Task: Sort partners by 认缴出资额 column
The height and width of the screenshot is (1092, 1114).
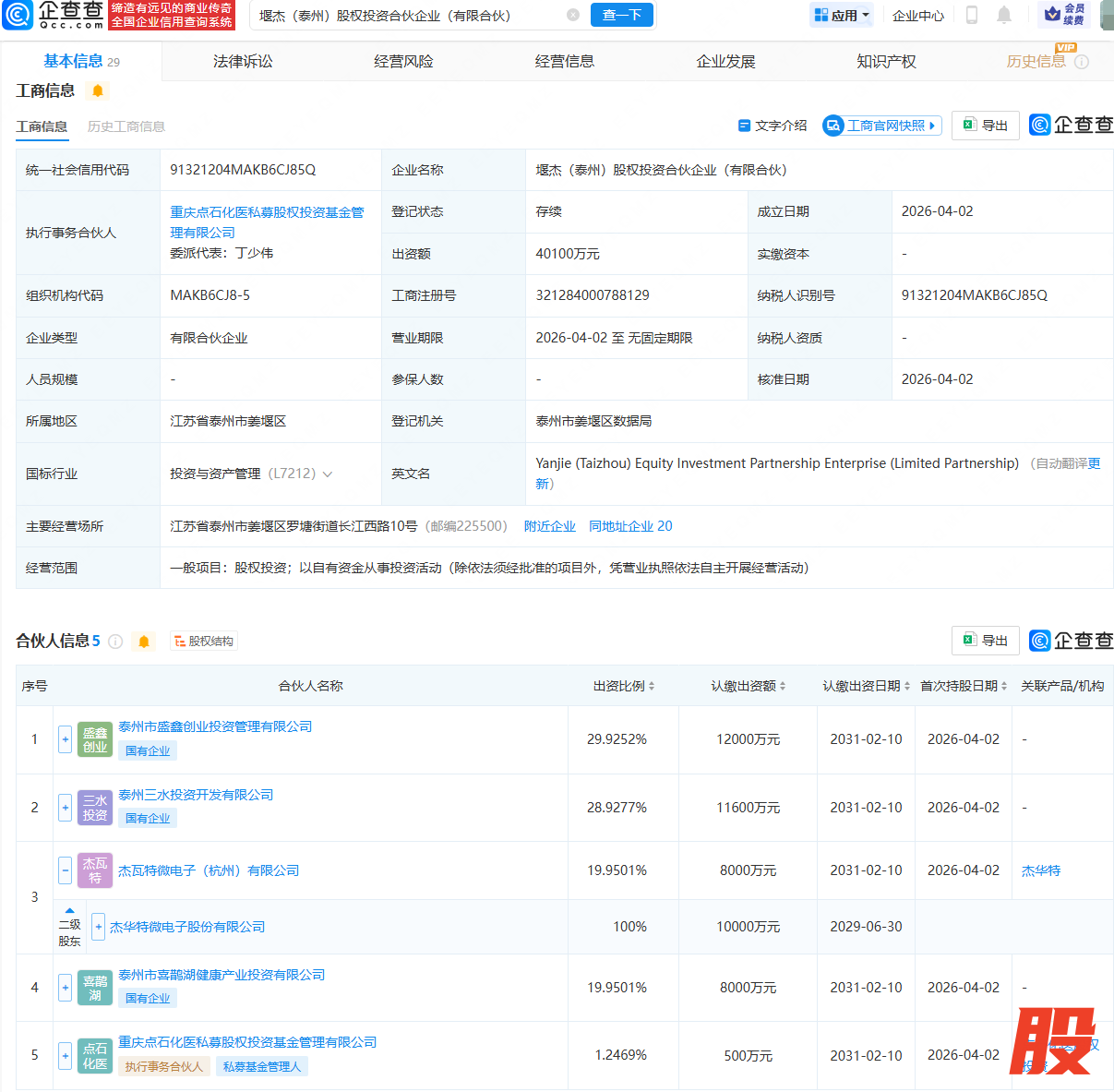Action: tap(748, 686)
